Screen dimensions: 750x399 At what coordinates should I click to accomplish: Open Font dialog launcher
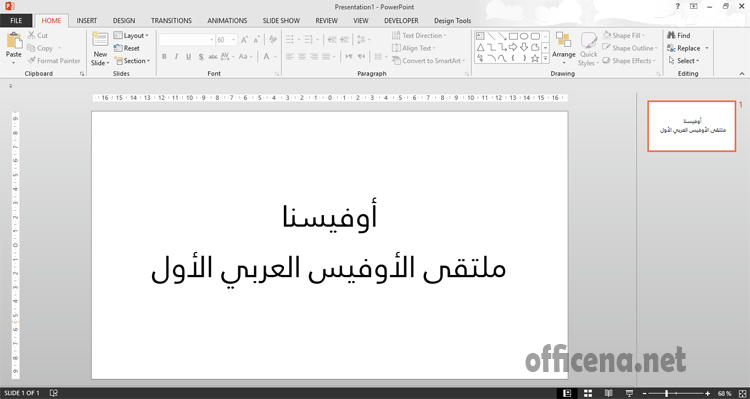(x=277, y=74)
